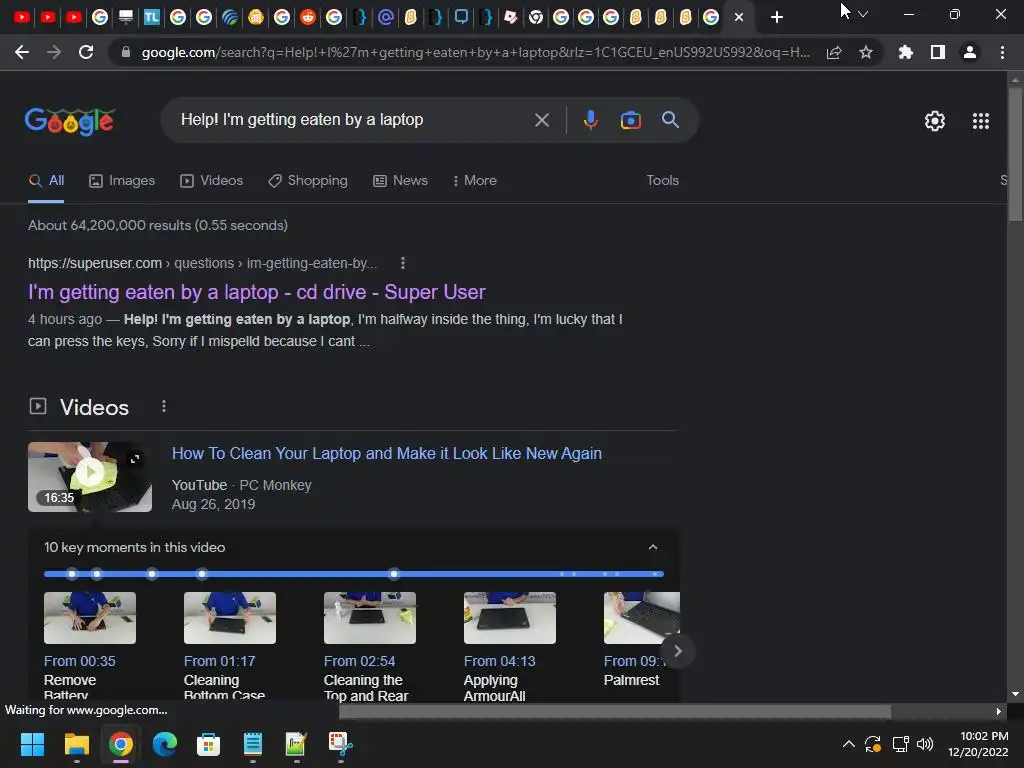Open clock and date in taskbar
This screenshot has height=768, width=1024.
click(978, 744)
